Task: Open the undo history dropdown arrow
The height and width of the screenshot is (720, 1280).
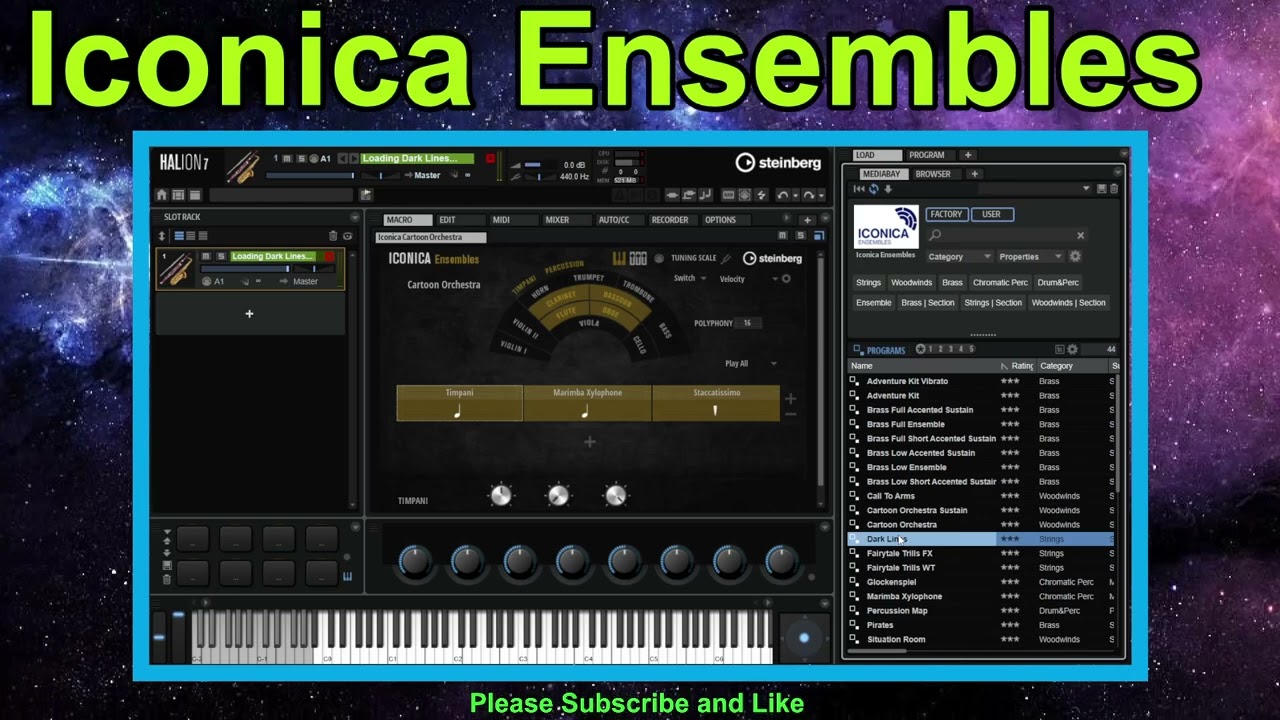Action: tap(796, 195)
